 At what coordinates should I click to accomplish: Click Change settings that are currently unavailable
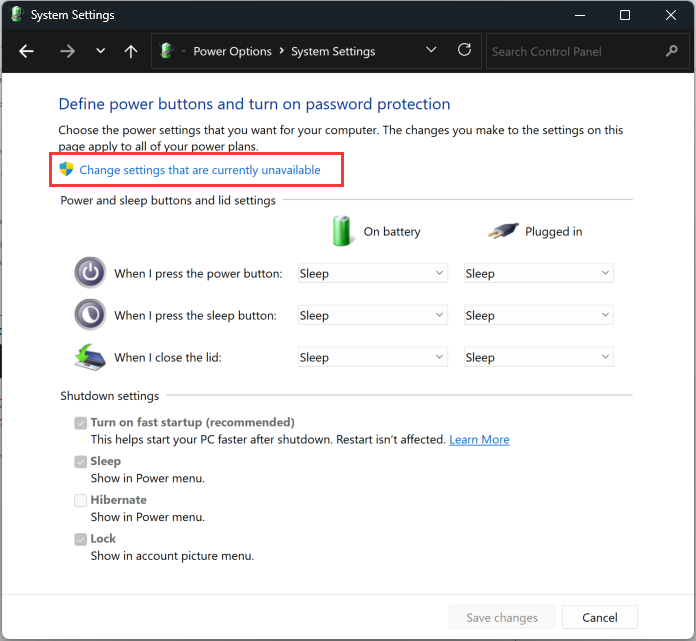[200, 170]
